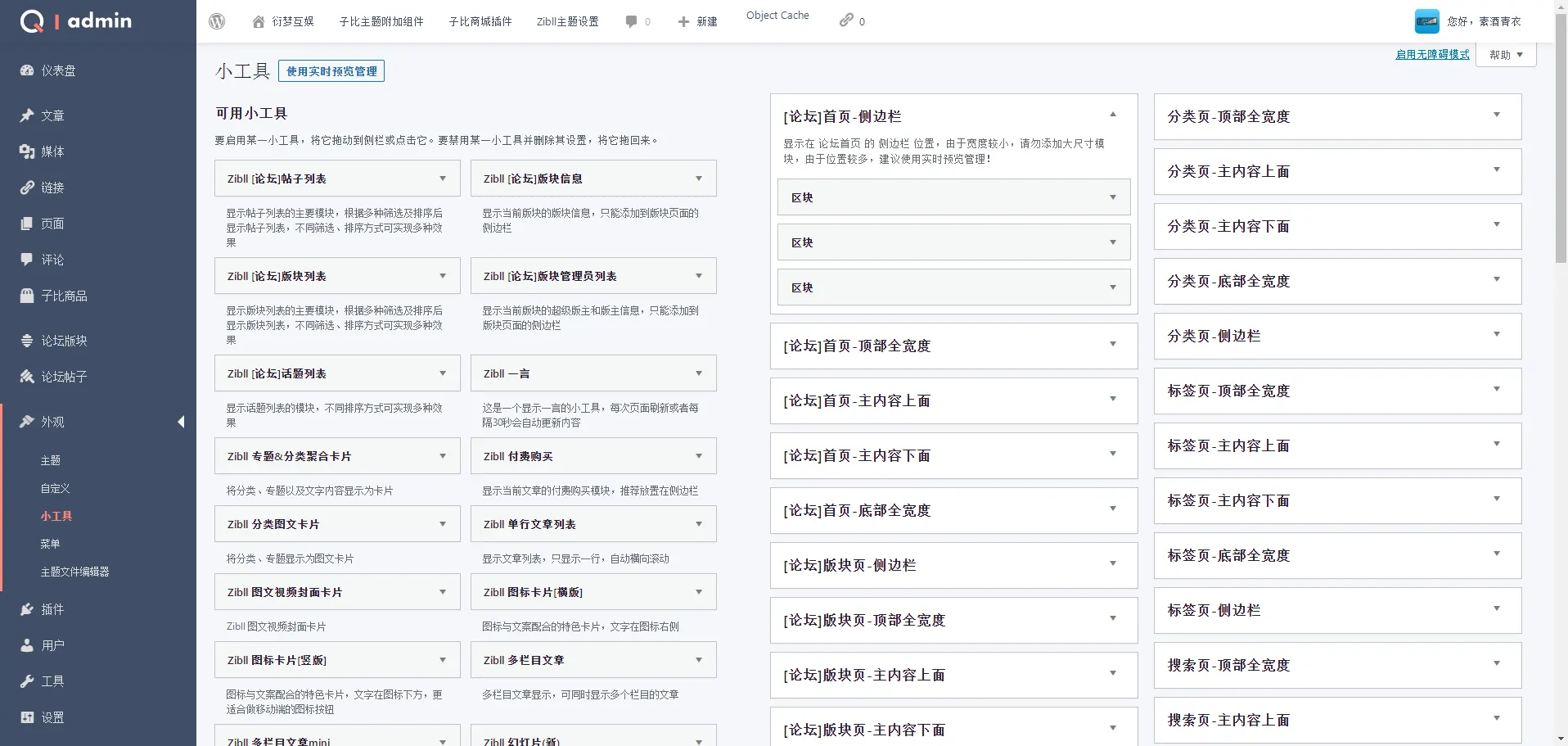Click the 插件 plugin icon
The height and width of the screenshot is (746, 1568).
point(27,609)
